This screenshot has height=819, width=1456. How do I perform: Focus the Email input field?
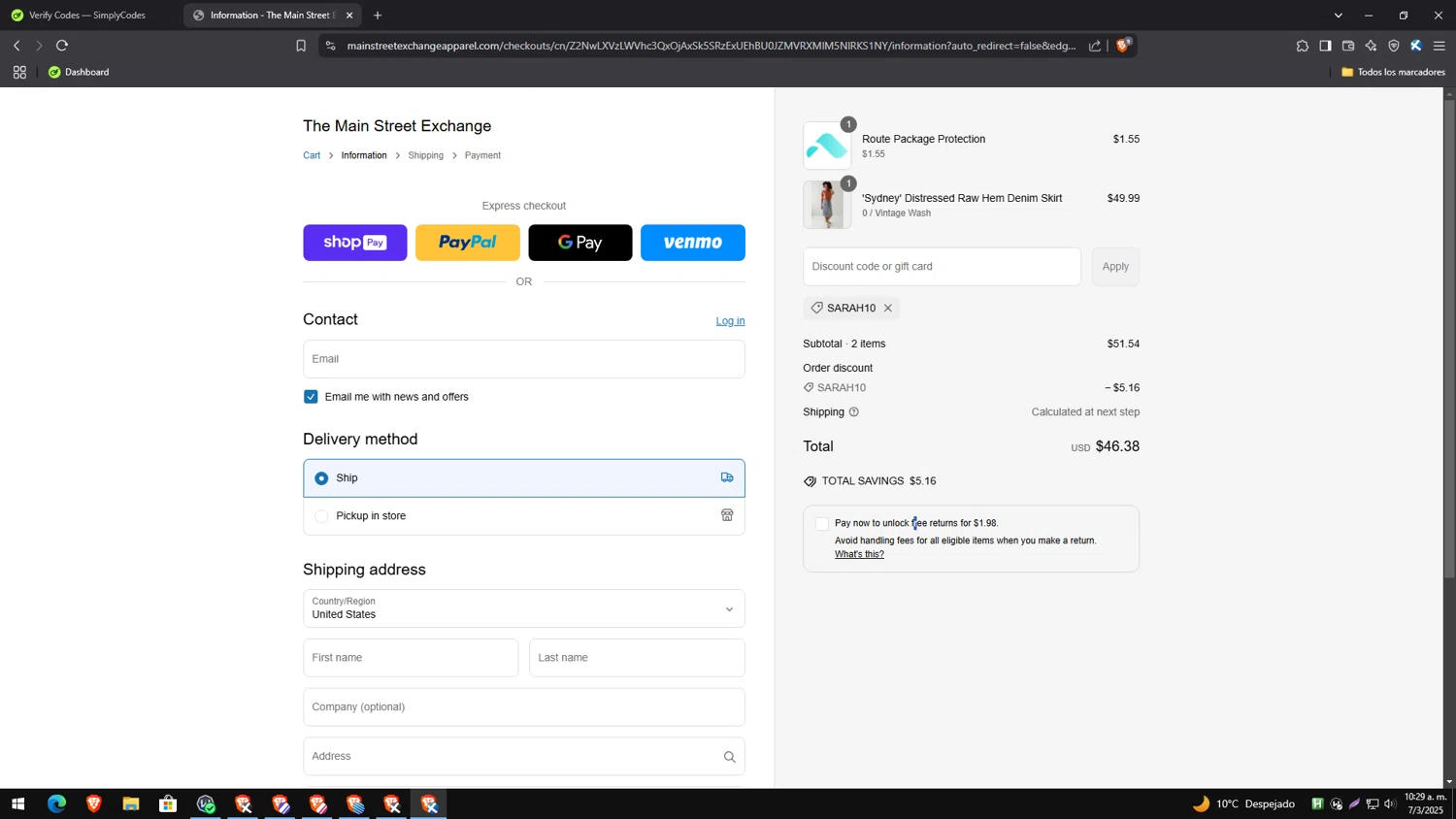[x=524, y=359]
